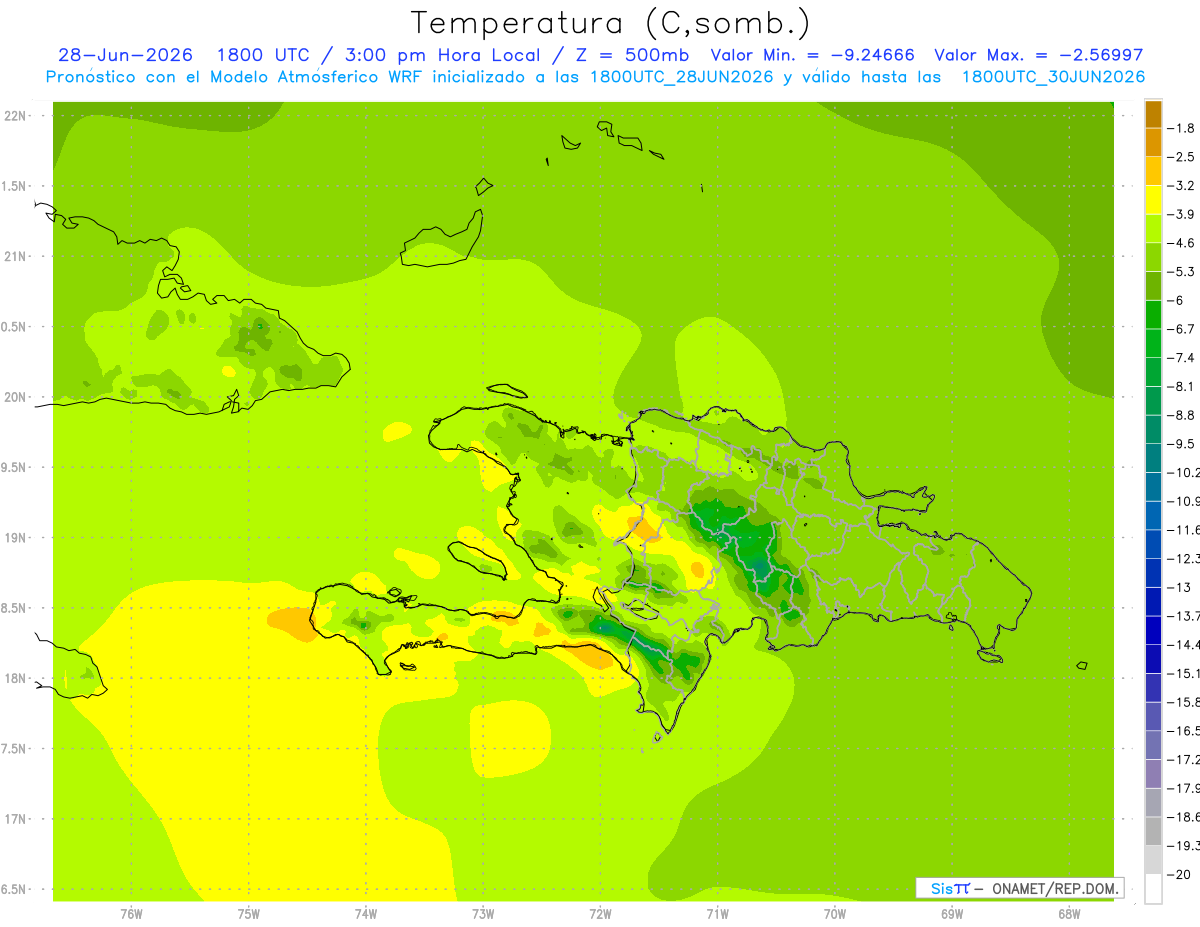Click the "-3.9" legend label
Image resolution: width=1200 pixels, height=927 pixels.
pyautogui.click(x=1183, y=214)
